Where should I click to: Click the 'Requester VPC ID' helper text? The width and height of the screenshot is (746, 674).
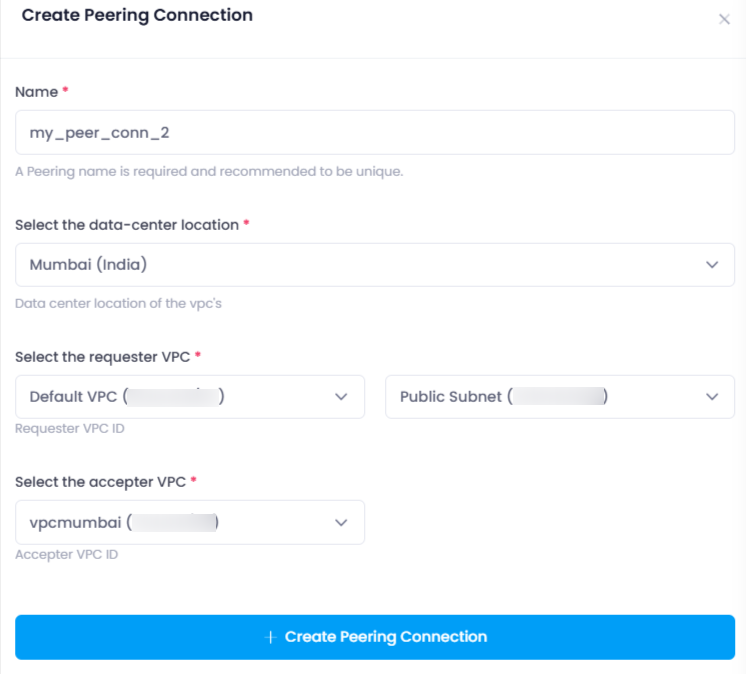[x=70, y=429]
